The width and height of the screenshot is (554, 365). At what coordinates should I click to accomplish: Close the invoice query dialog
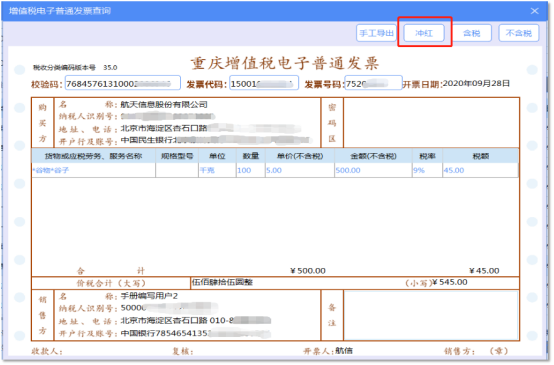click(535, 11)
